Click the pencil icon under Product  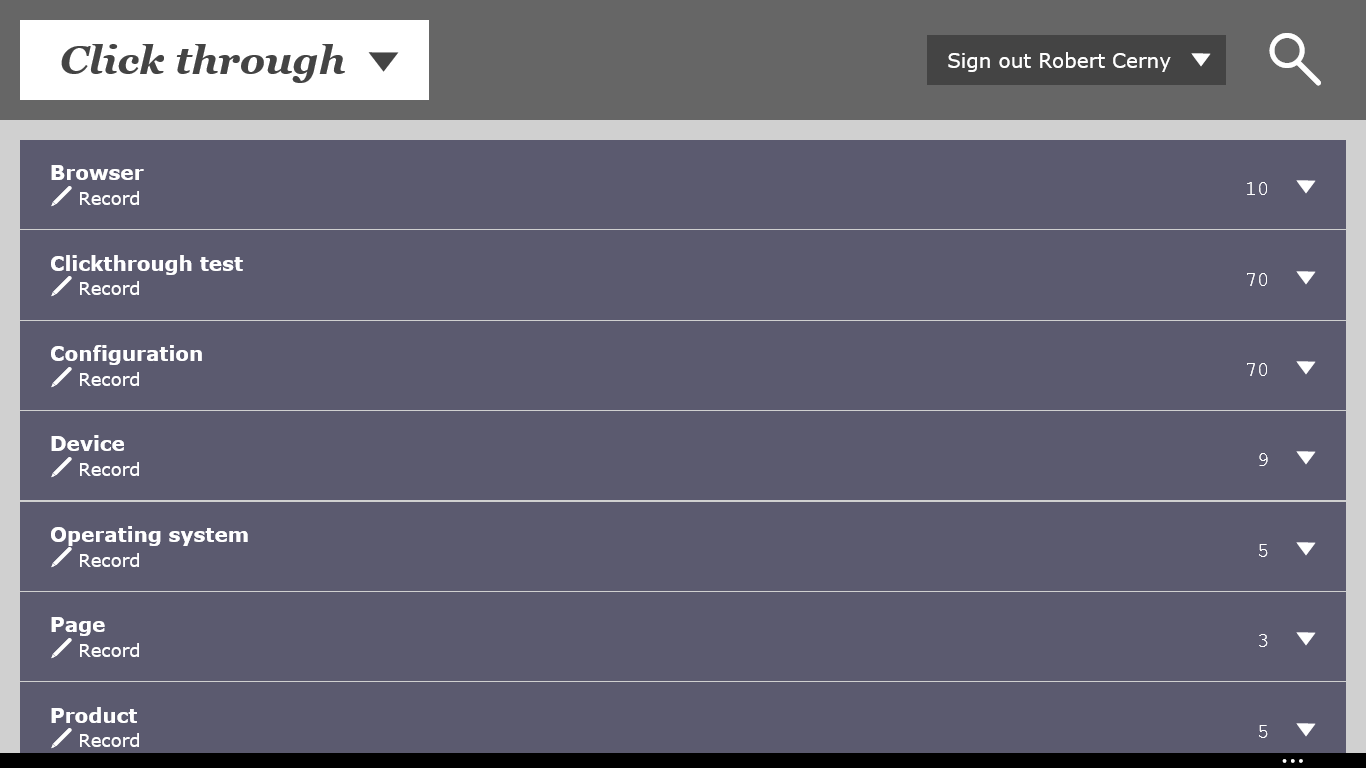tap(61, 739)
